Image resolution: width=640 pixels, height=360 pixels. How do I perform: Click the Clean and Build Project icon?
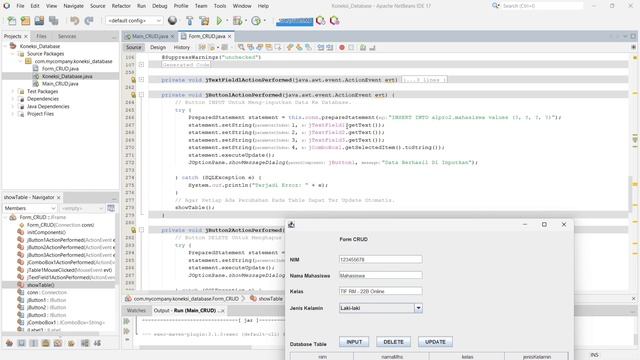pyautogui.click(x=204, y=21)
